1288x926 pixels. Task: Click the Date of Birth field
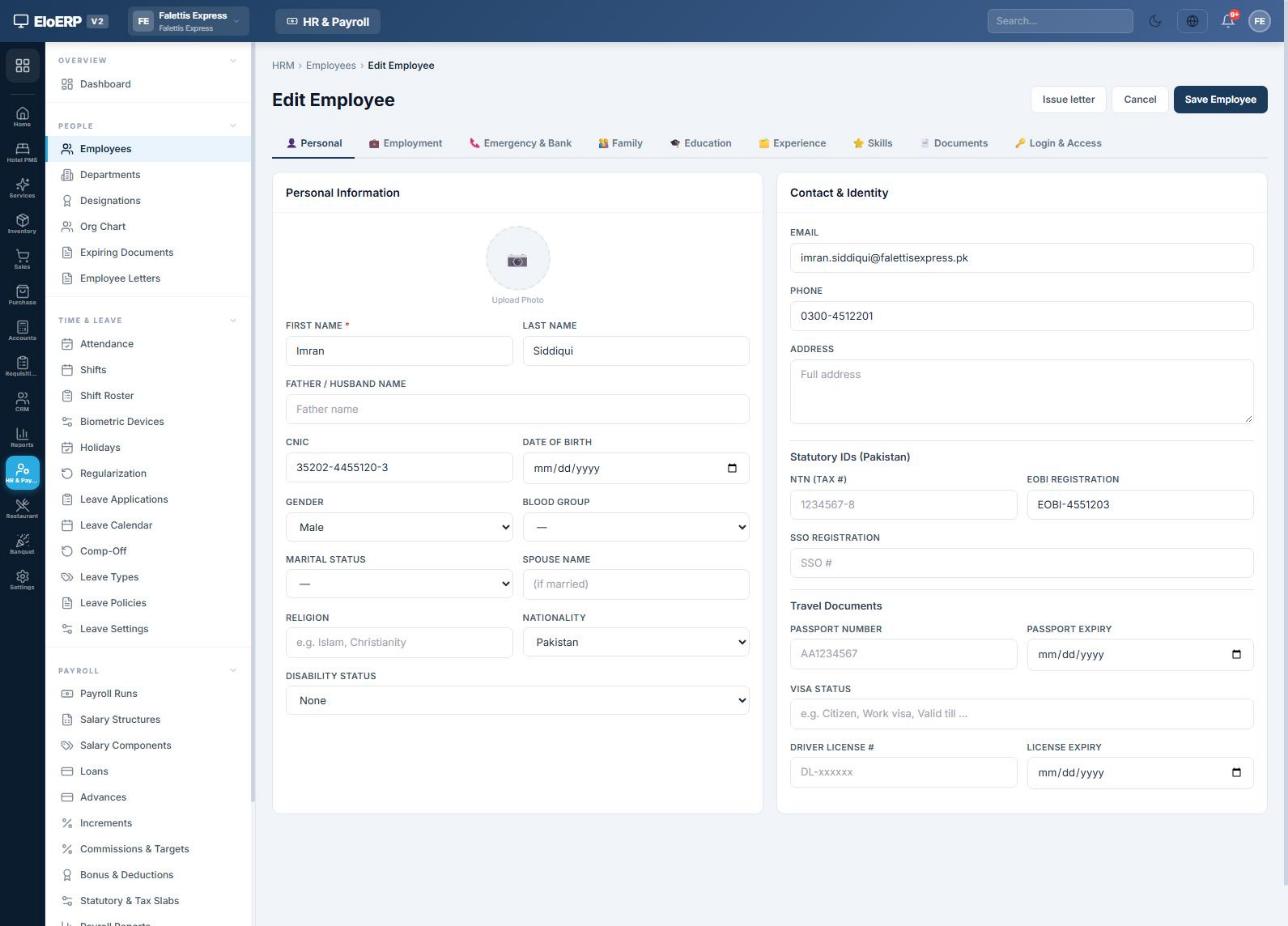click(636, 468)
